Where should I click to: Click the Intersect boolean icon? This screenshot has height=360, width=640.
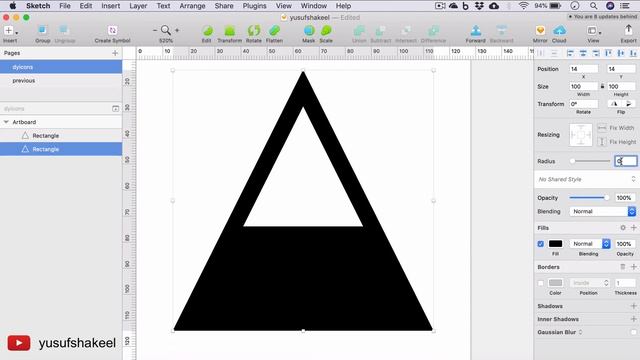(406, 30)
